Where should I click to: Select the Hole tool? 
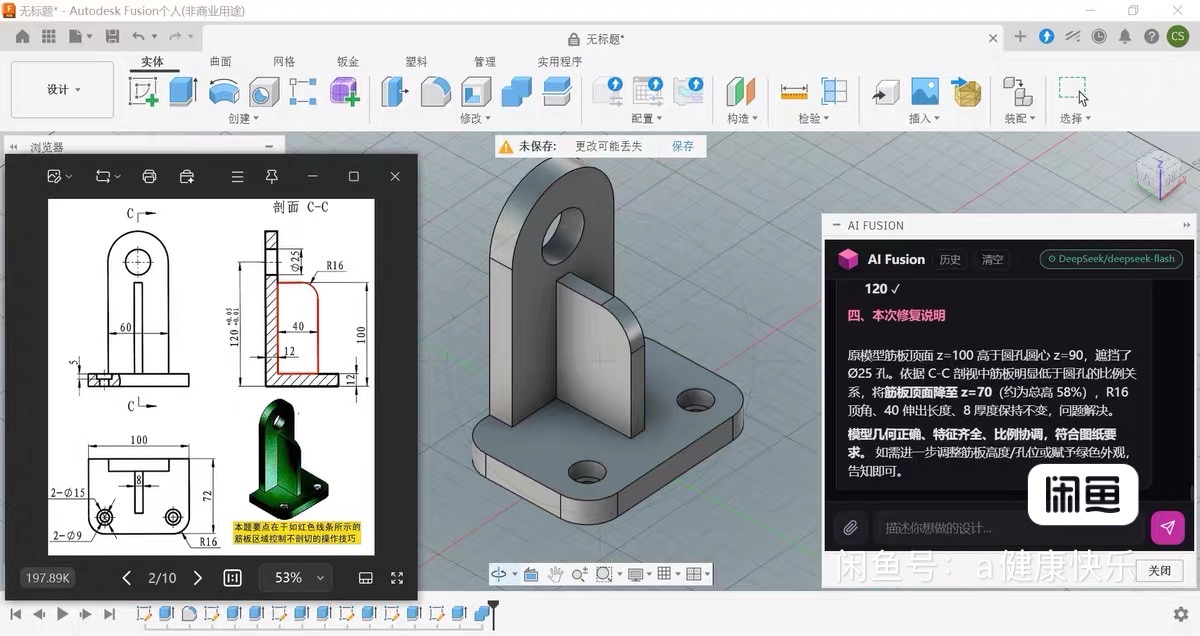click(x=263, y=92)
